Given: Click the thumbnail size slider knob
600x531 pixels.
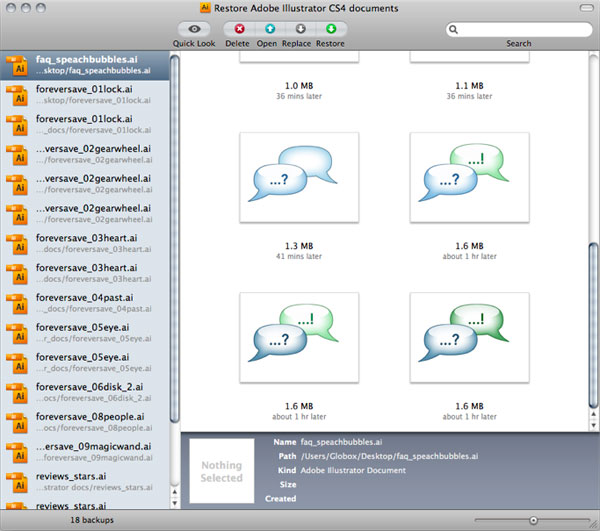Looking at the screenshot, I should tap(533, 520).
